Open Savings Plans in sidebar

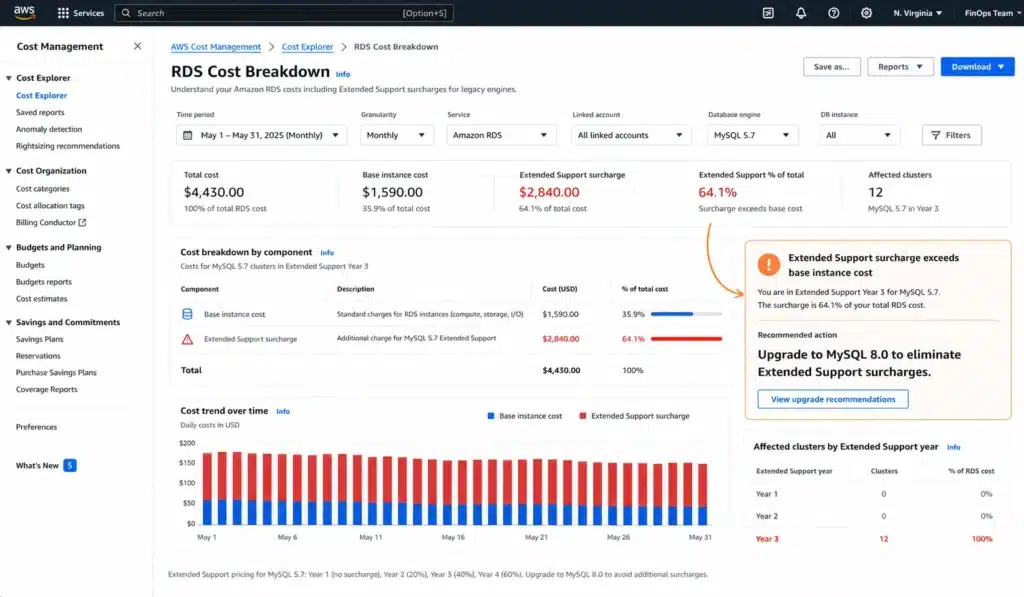[x=39, y=340]
